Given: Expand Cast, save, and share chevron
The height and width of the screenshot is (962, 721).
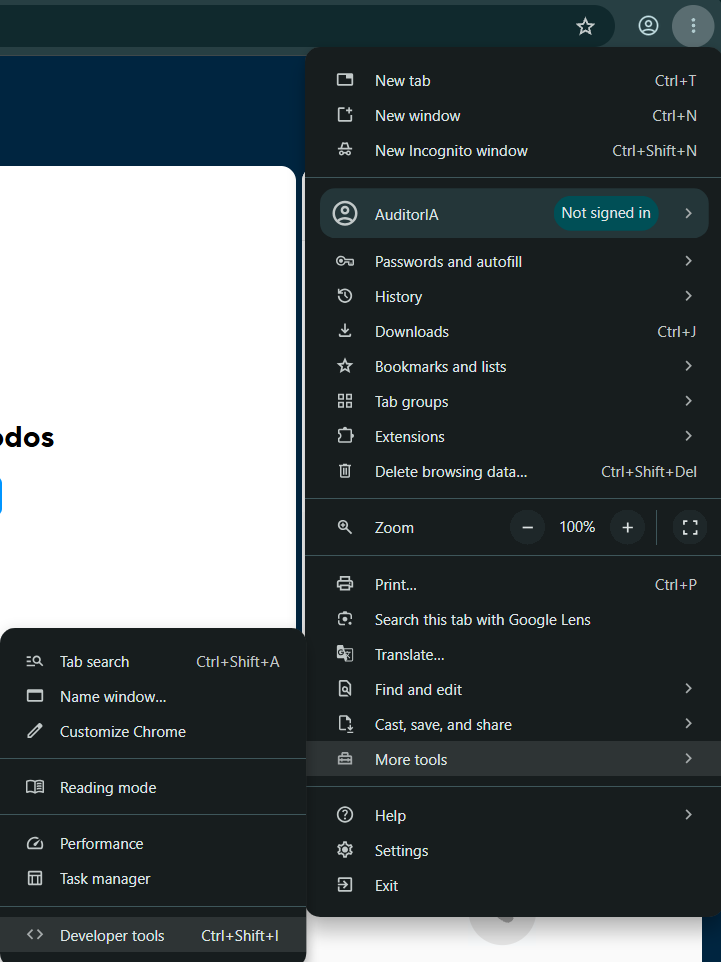Looking at the screenshot, I should 688,724.
